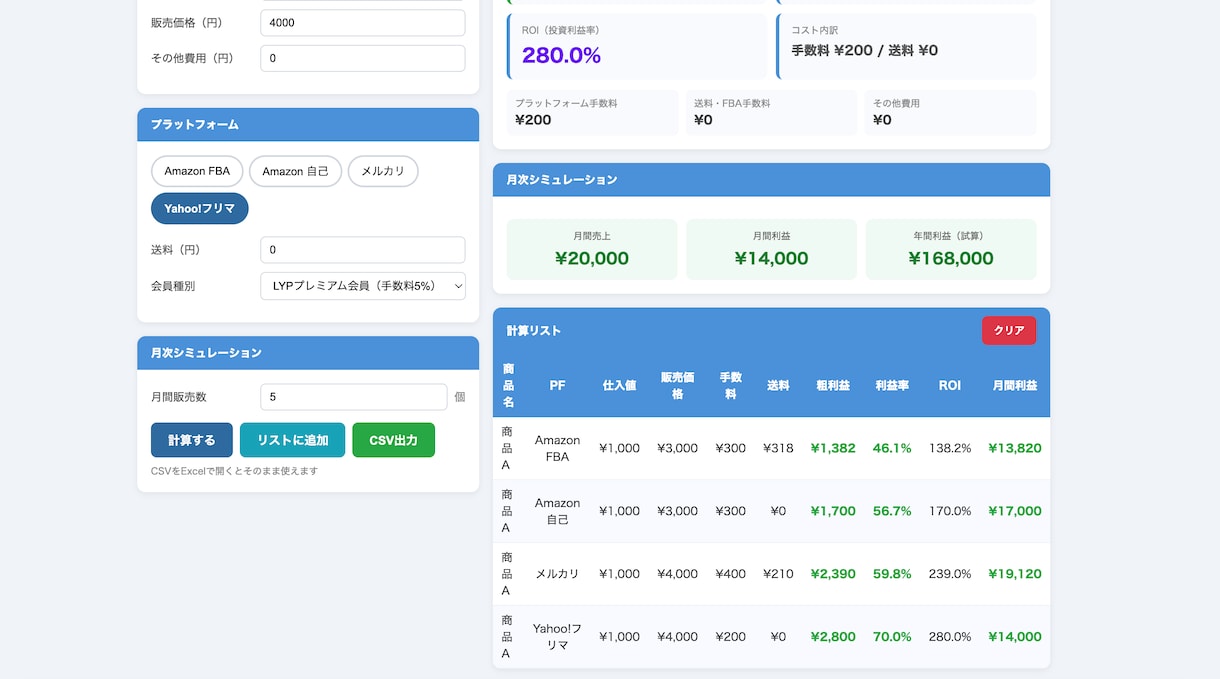Click the 送料 input field
Image resolution: width=1220 pixels, height=679 pixels.
click(x=363, y=250)
